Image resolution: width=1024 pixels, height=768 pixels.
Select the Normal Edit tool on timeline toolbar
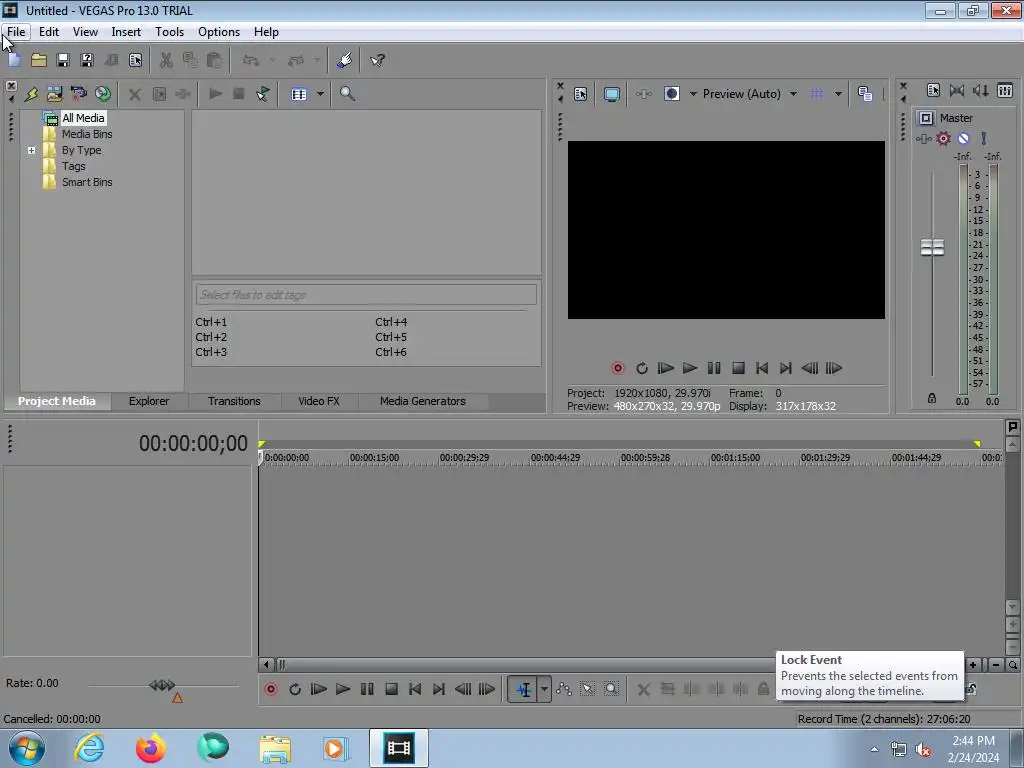coord(523,689)
